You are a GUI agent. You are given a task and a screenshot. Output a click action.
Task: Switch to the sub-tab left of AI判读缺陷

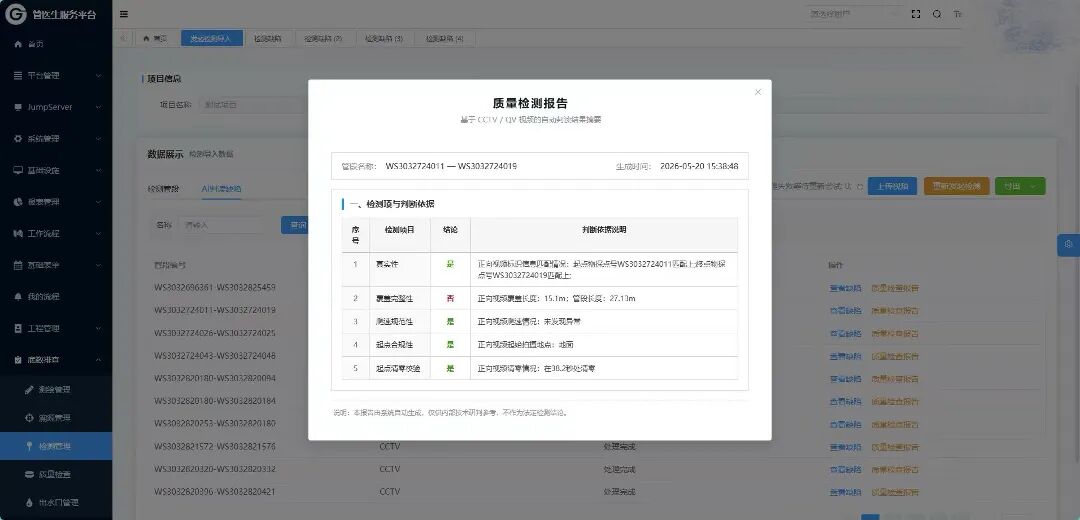(x=163, y=188)
